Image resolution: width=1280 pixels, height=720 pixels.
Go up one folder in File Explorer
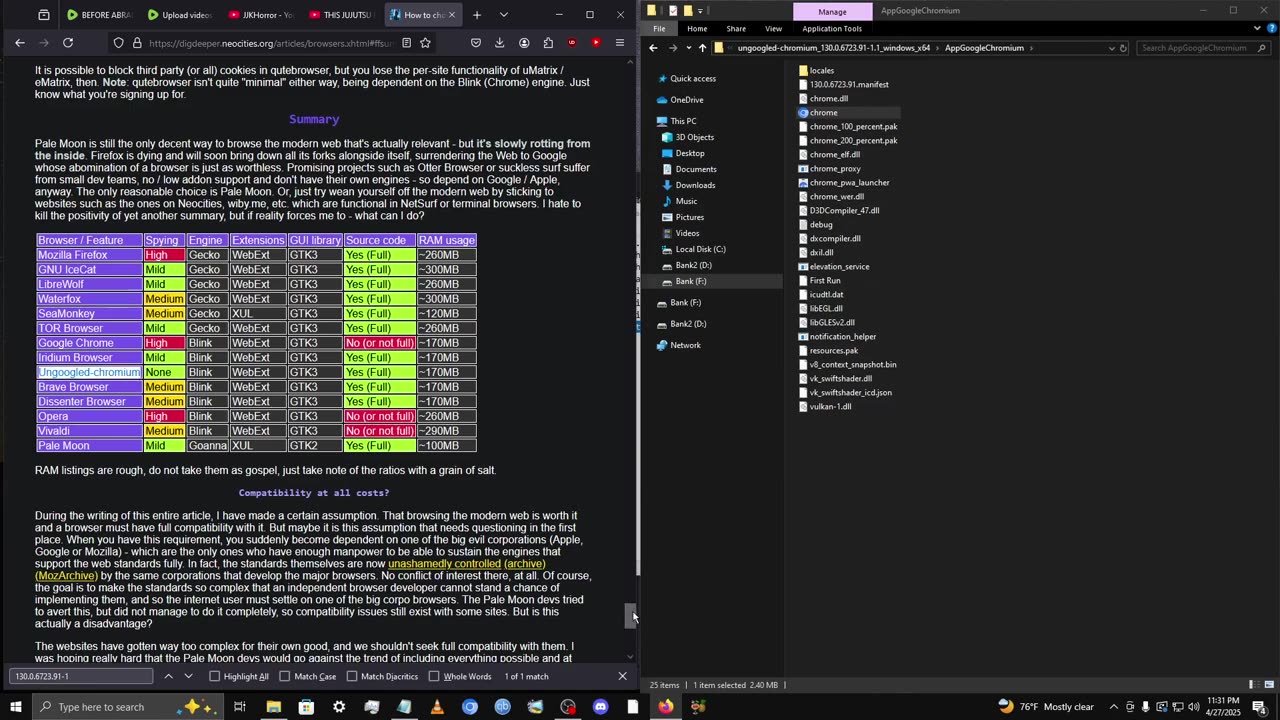[702, 48]
